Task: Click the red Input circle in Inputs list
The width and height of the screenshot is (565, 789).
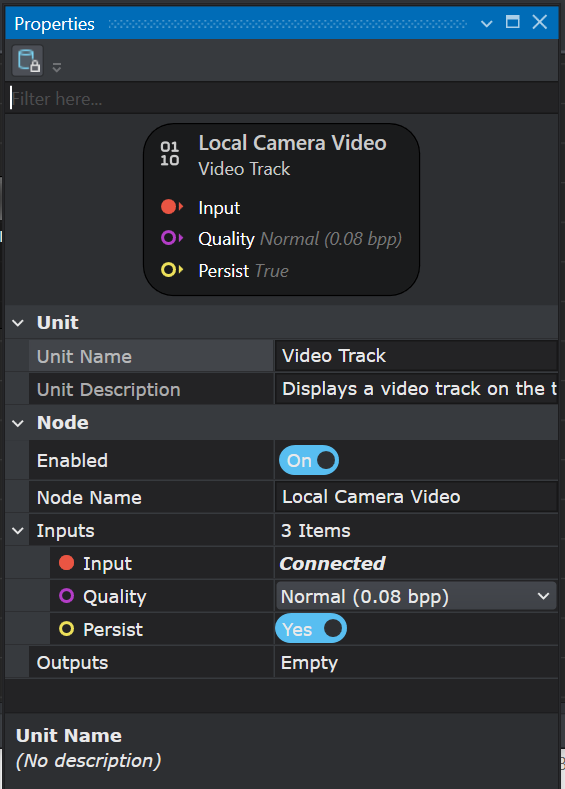Action: click(66, 563)
